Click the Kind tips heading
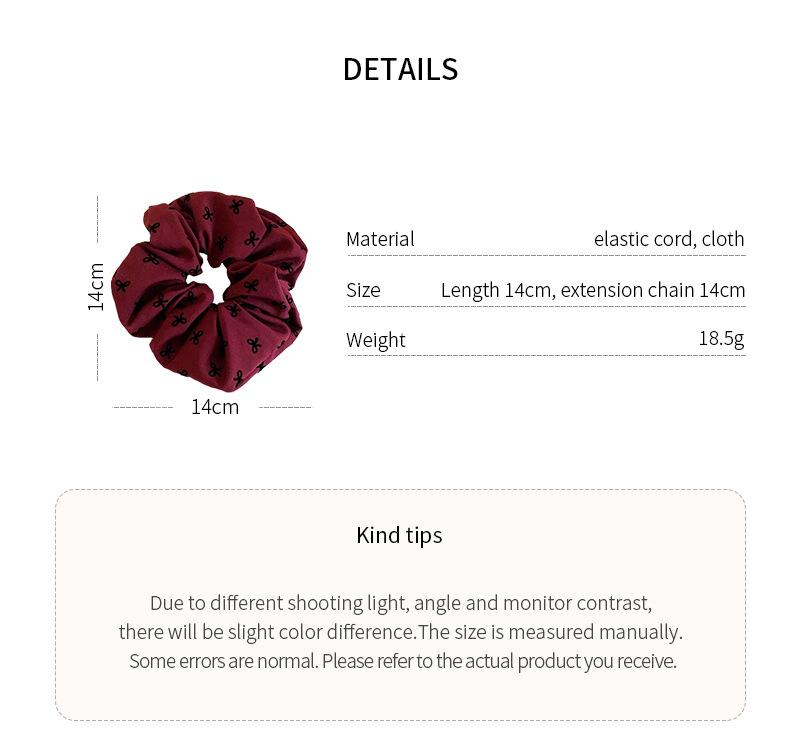The image size is (800, 756). (399, 535)
